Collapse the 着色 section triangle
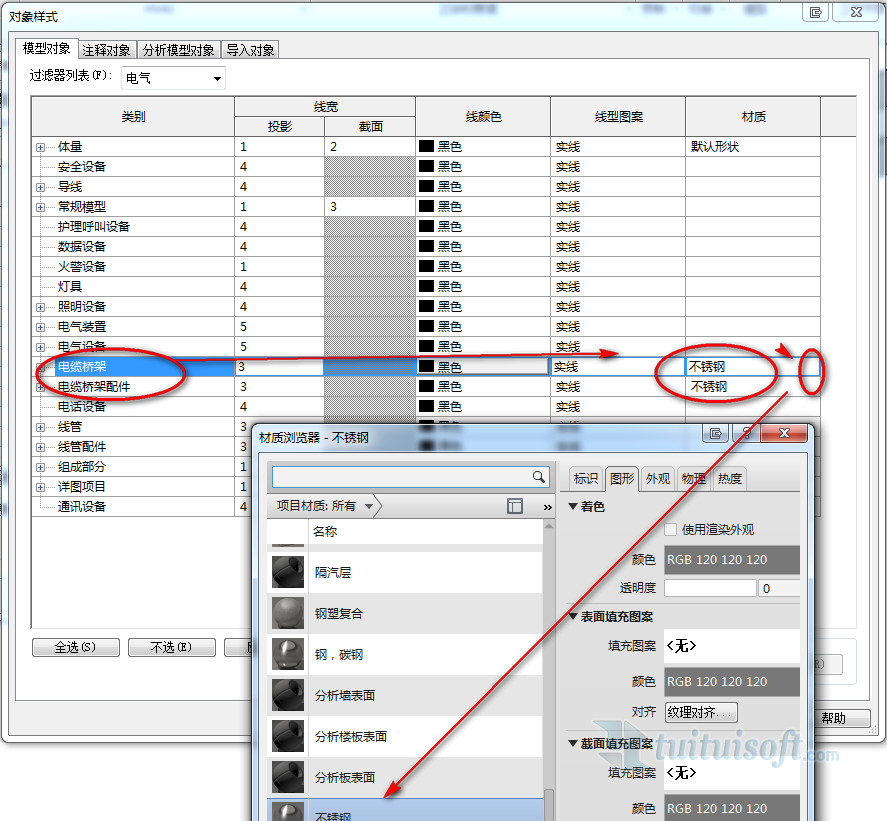The height and width of the screenshot is (821, 887). point(573,507)
